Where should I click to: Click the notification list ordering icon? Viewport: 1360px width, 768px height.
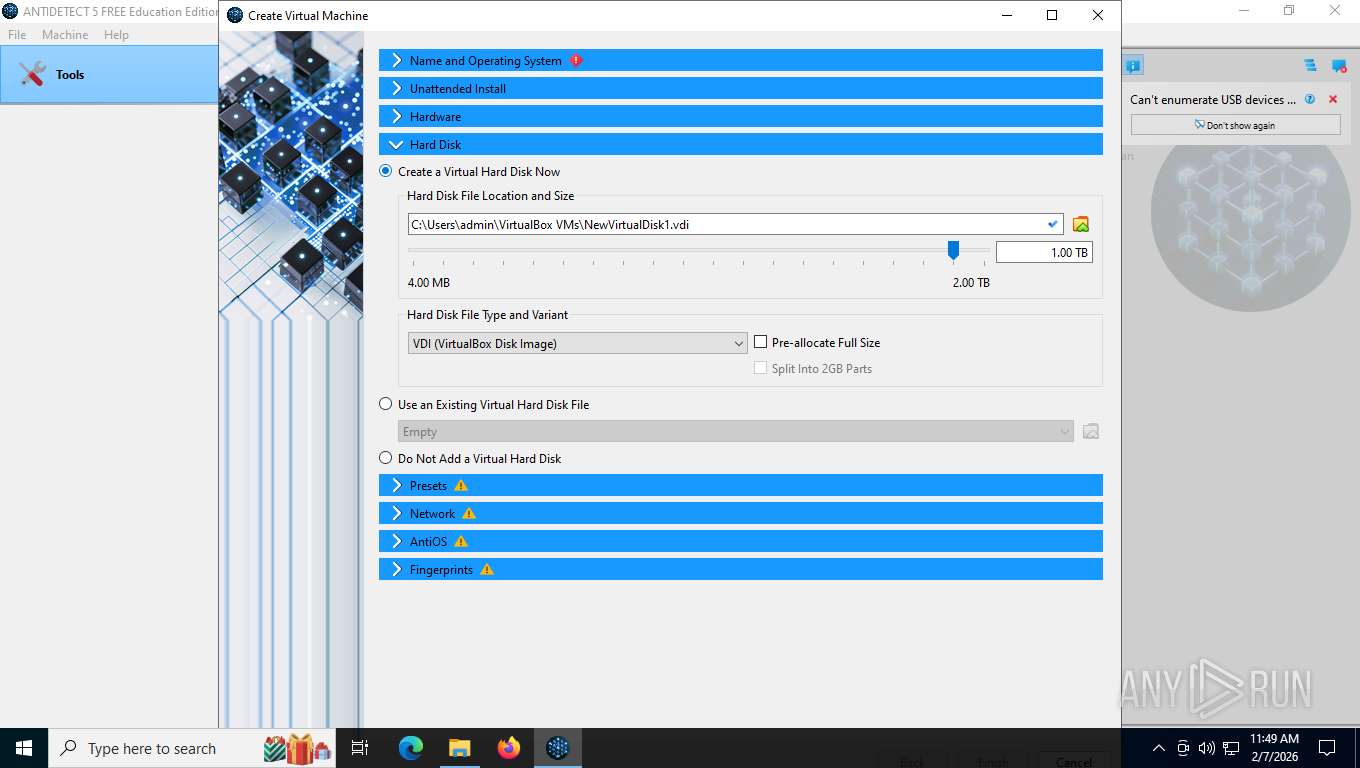[x=1310, y=66]
